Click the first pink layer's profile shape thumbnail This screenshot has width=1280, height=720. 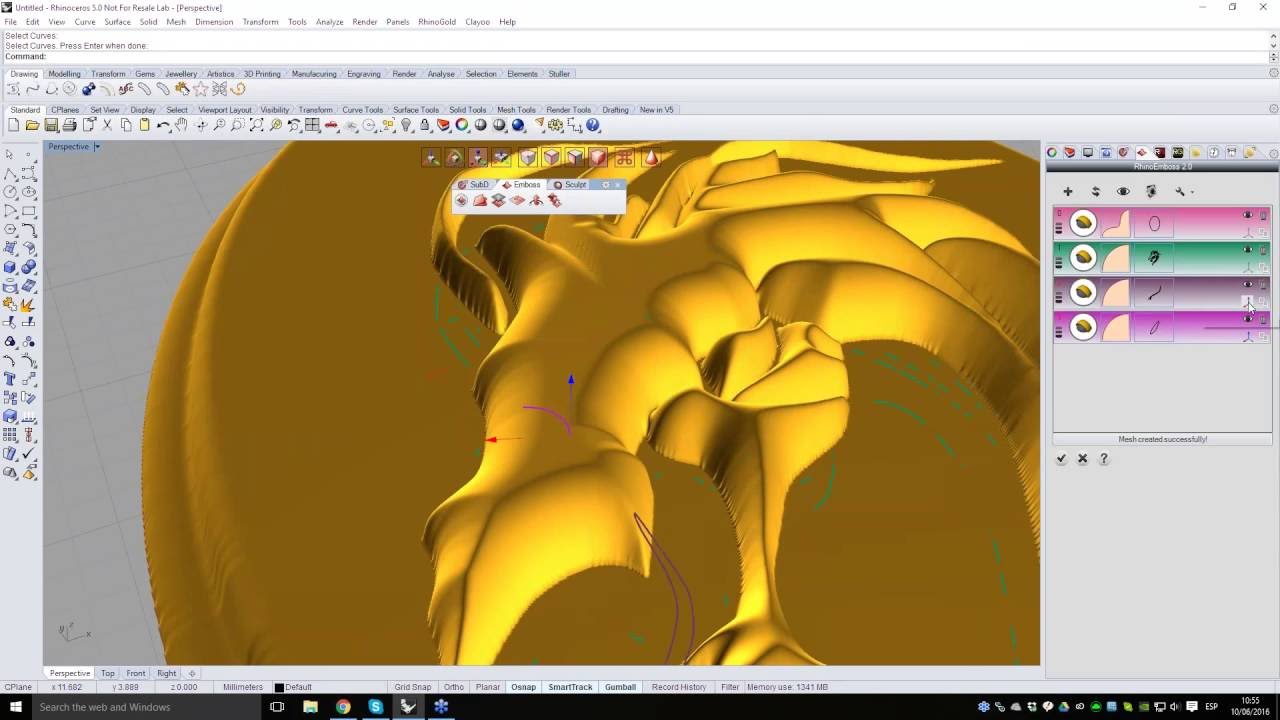tap(1116, 223)
